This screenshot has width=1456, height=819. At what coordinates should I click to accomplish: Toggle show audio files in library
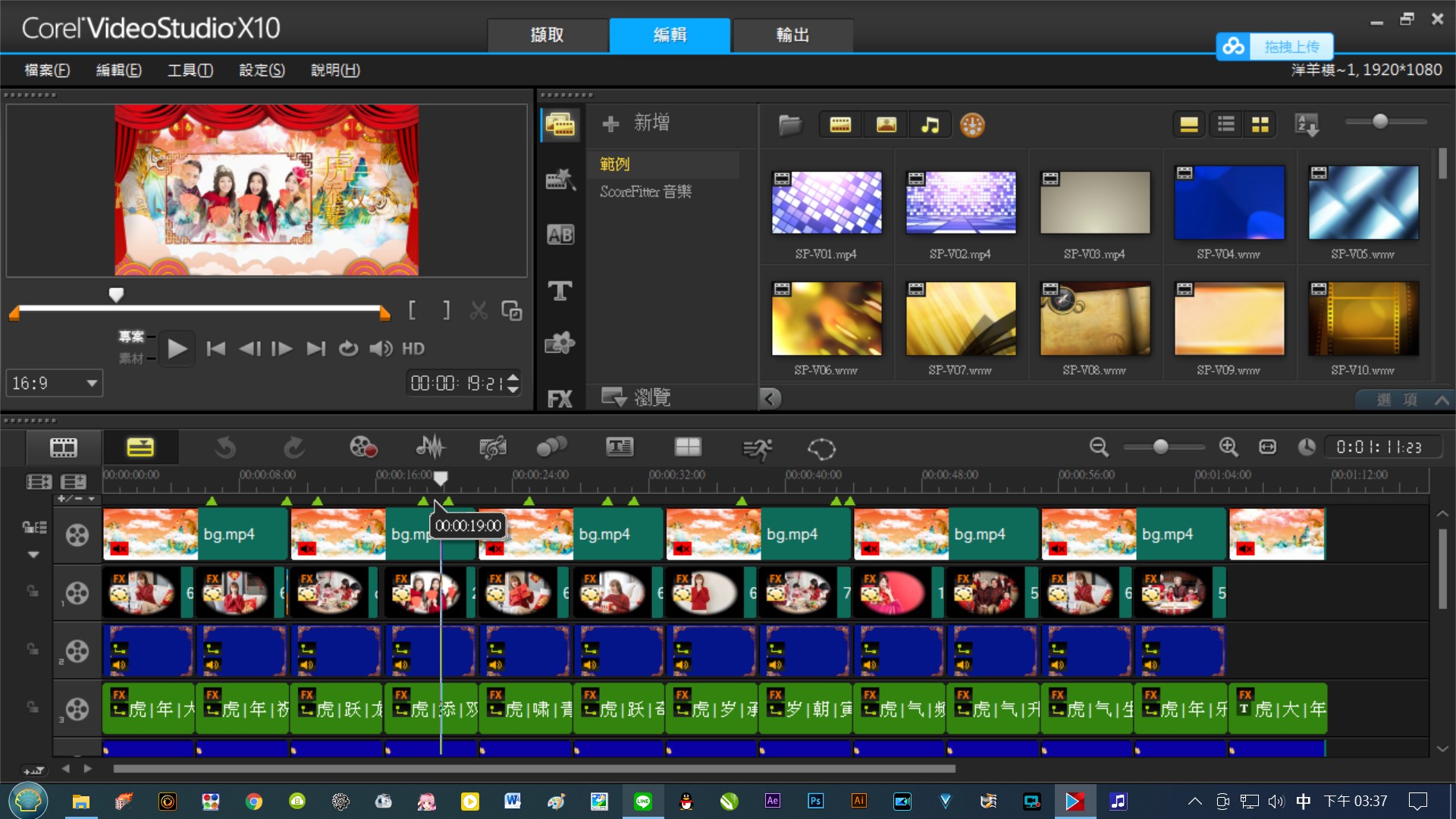[930, 124]
